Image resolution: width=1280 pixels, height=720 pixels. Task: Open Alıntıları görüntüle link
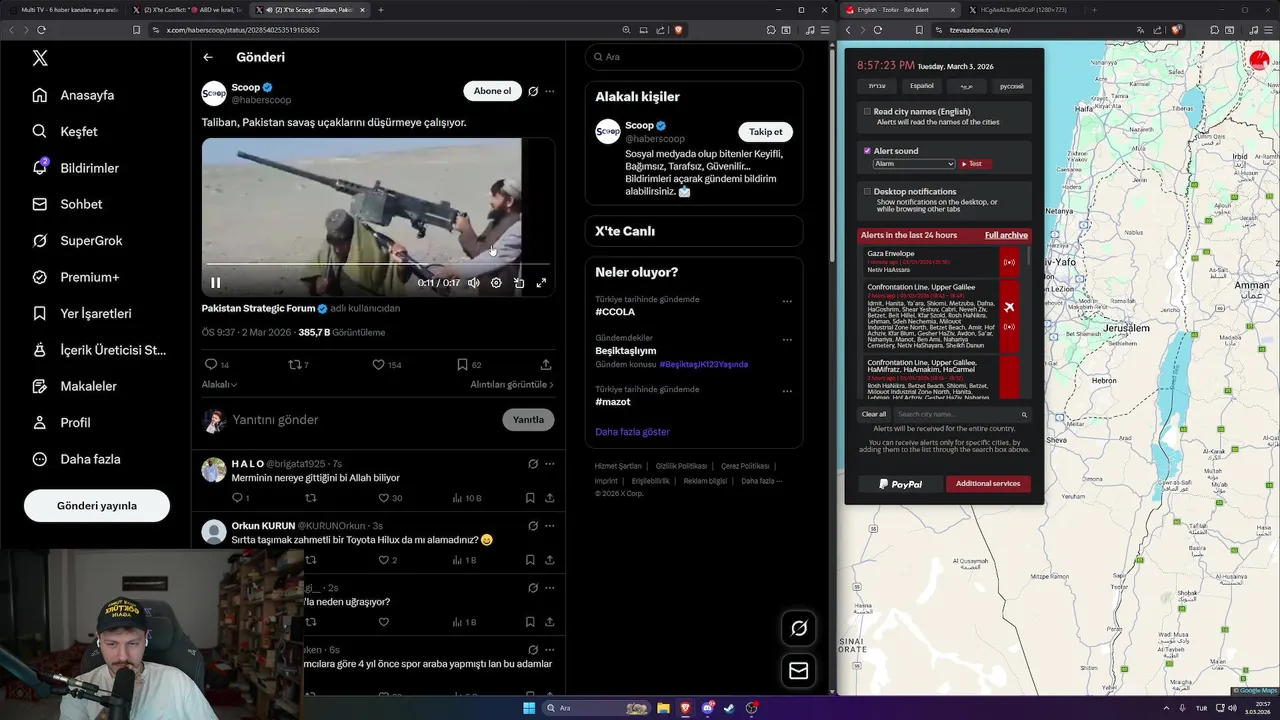click(512, 384)
